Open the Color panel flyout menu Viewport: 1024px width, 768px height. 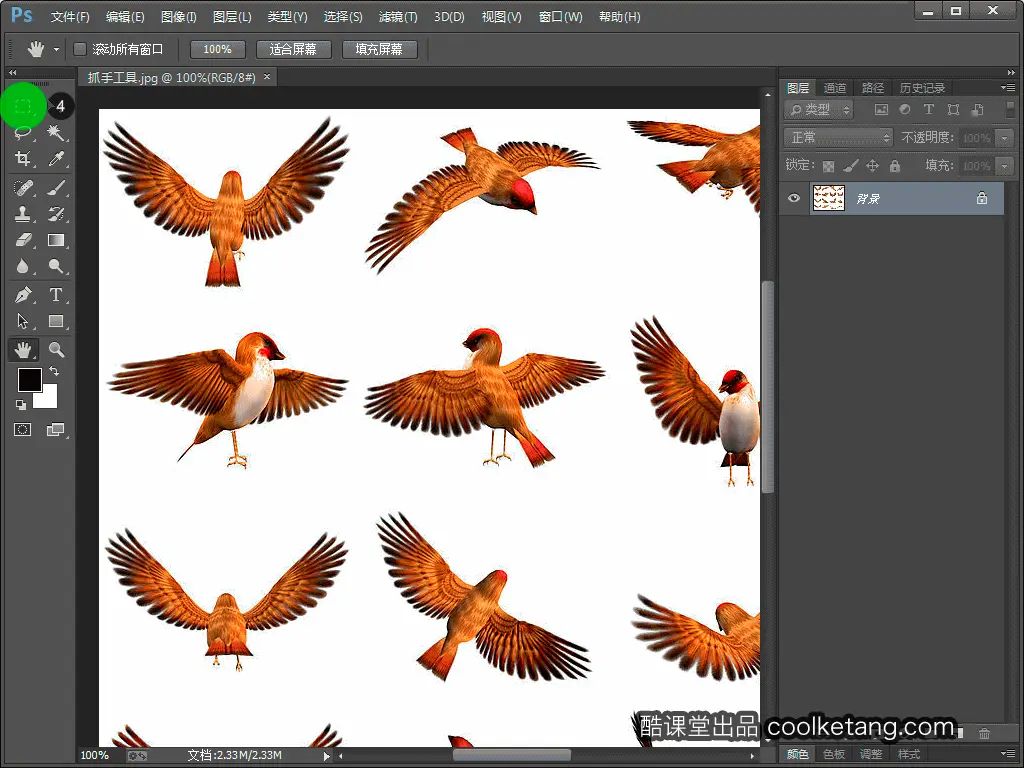point(1008,754)
